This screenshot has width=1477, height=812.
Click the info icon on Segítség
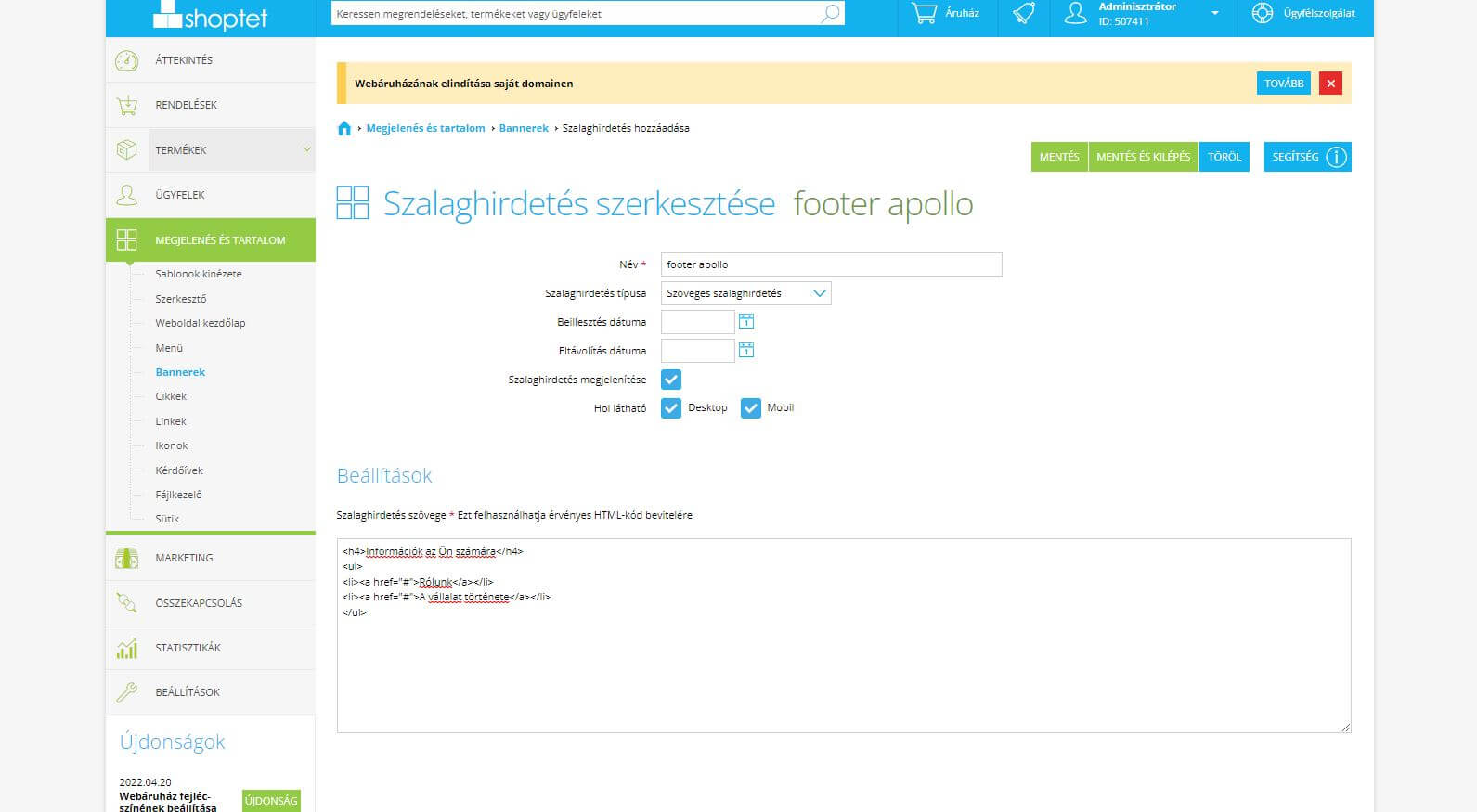(1336, 157)
